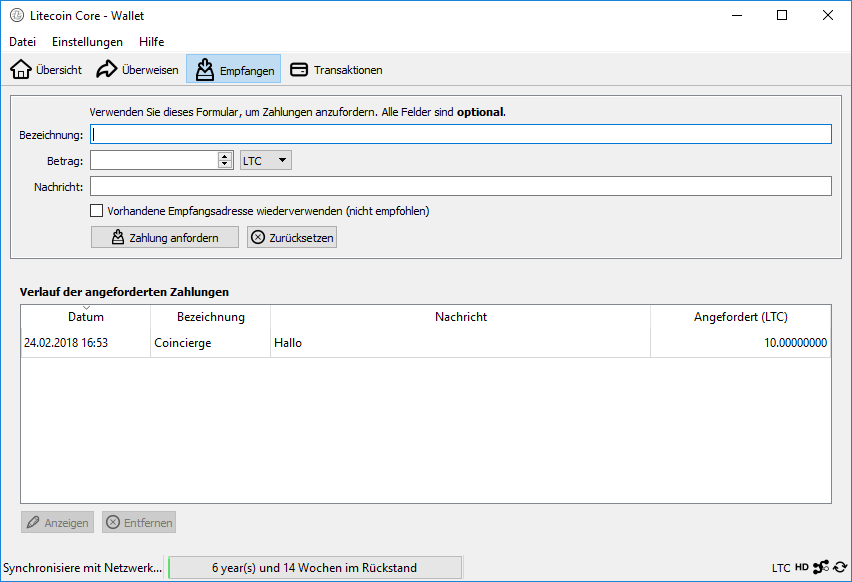
Task: Enable reuse of existing receiving address
Action: click(97, 211)
